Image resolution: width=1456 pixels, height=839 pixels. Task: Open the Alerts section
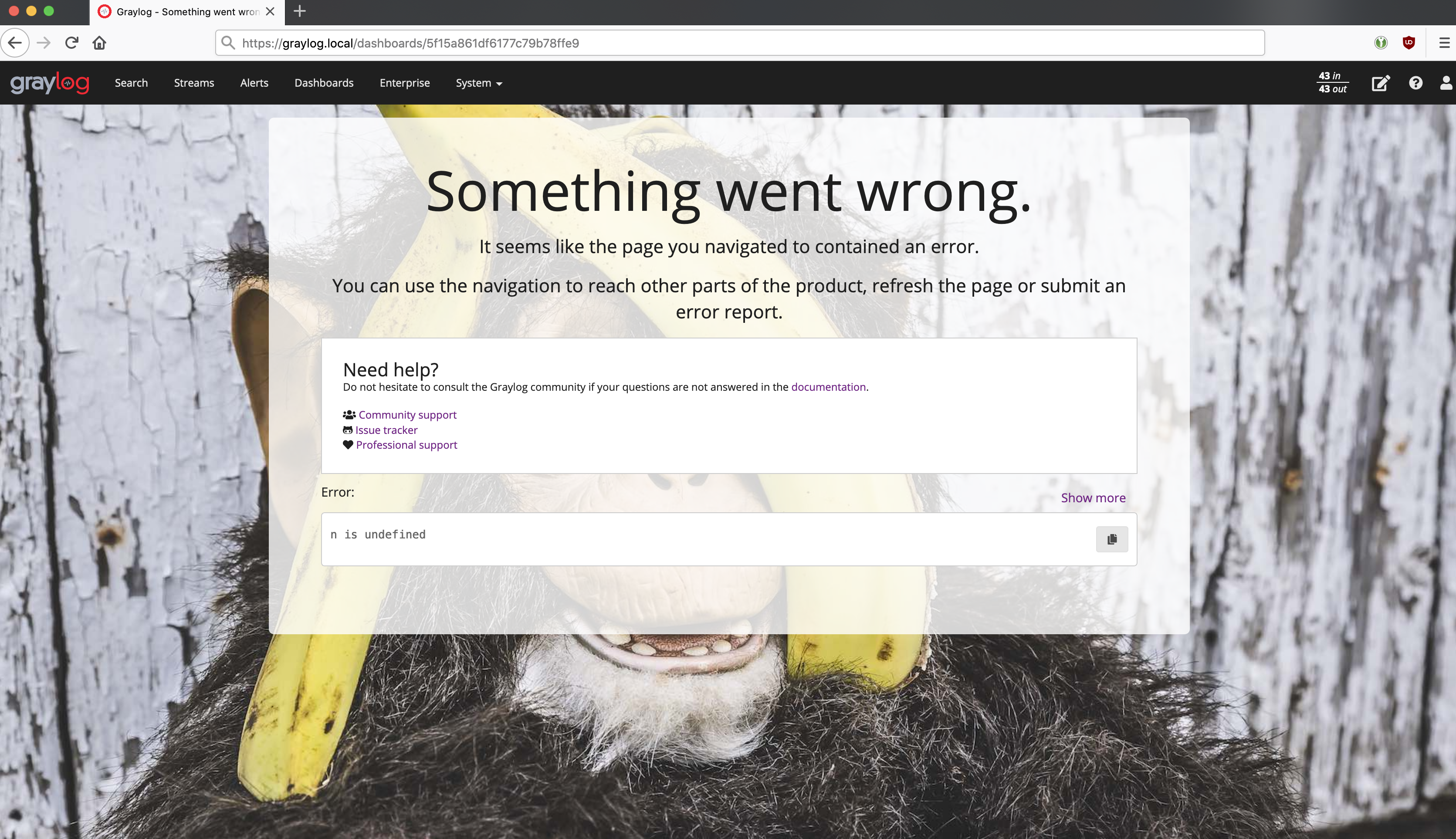(x=254, y=83)
